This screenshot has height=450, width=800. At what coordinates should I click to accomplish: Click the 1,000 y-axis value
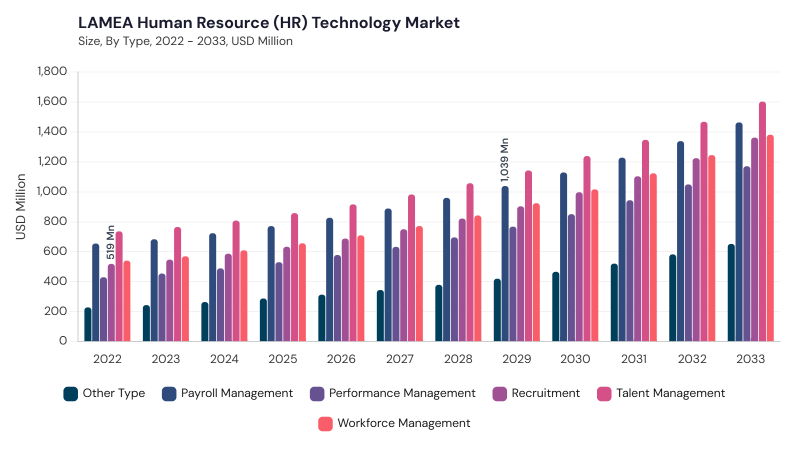click(x=52, y=191)
